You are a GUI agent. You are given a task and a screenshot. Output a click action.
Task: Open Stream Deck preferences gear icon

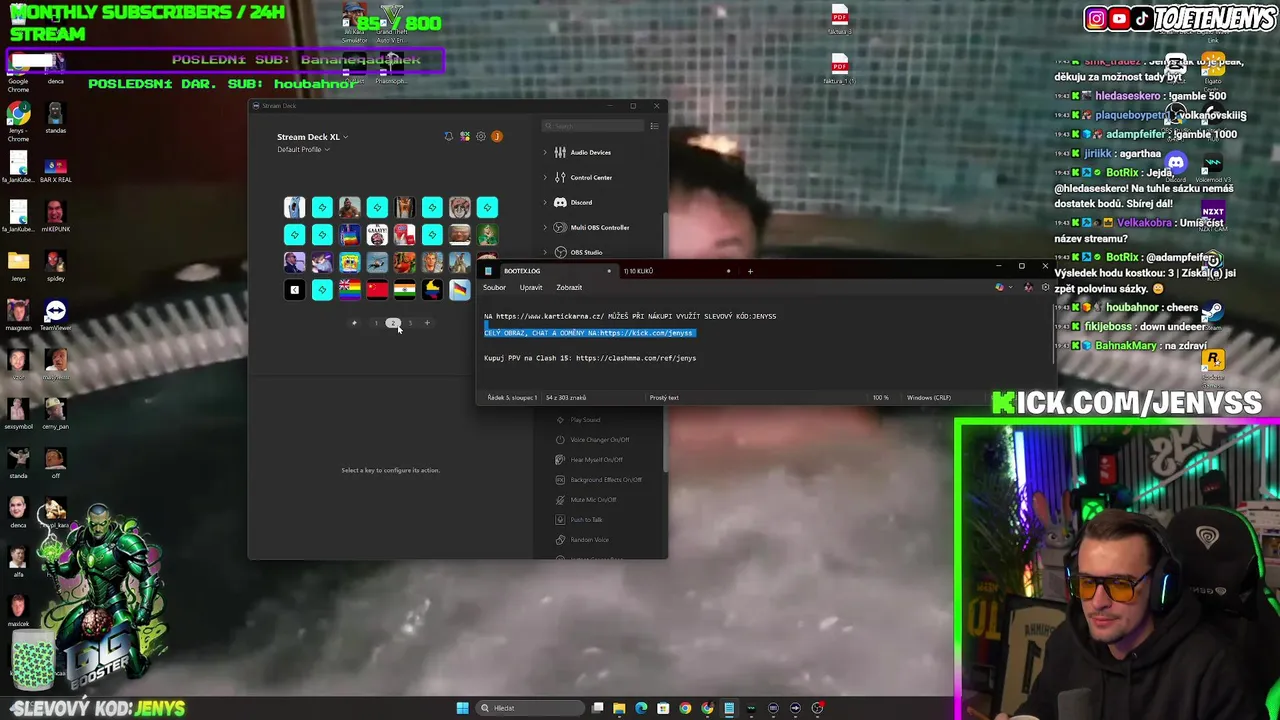(481, 136)
